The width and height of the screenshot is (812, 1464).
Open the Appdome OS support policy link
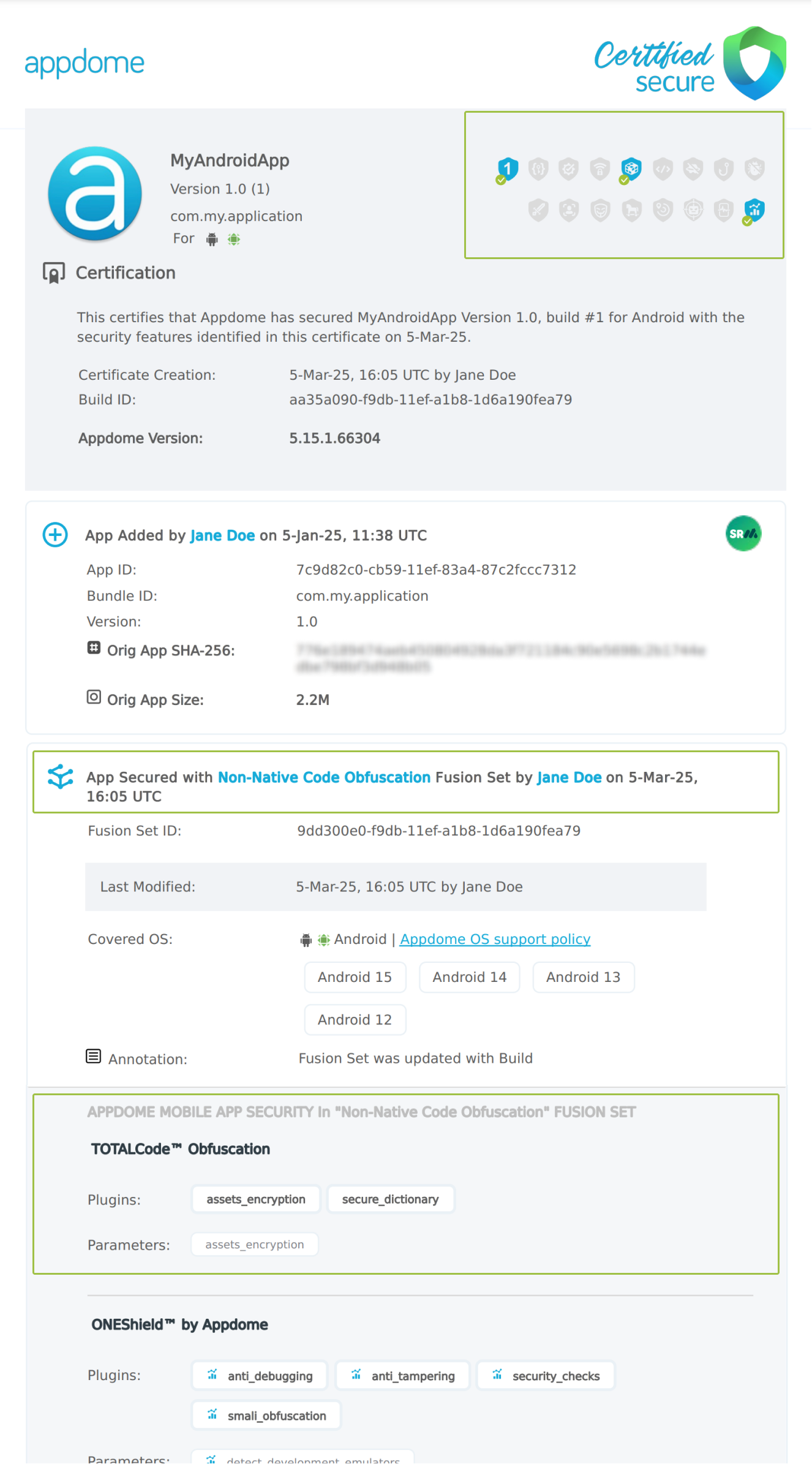tap(495, 939)
